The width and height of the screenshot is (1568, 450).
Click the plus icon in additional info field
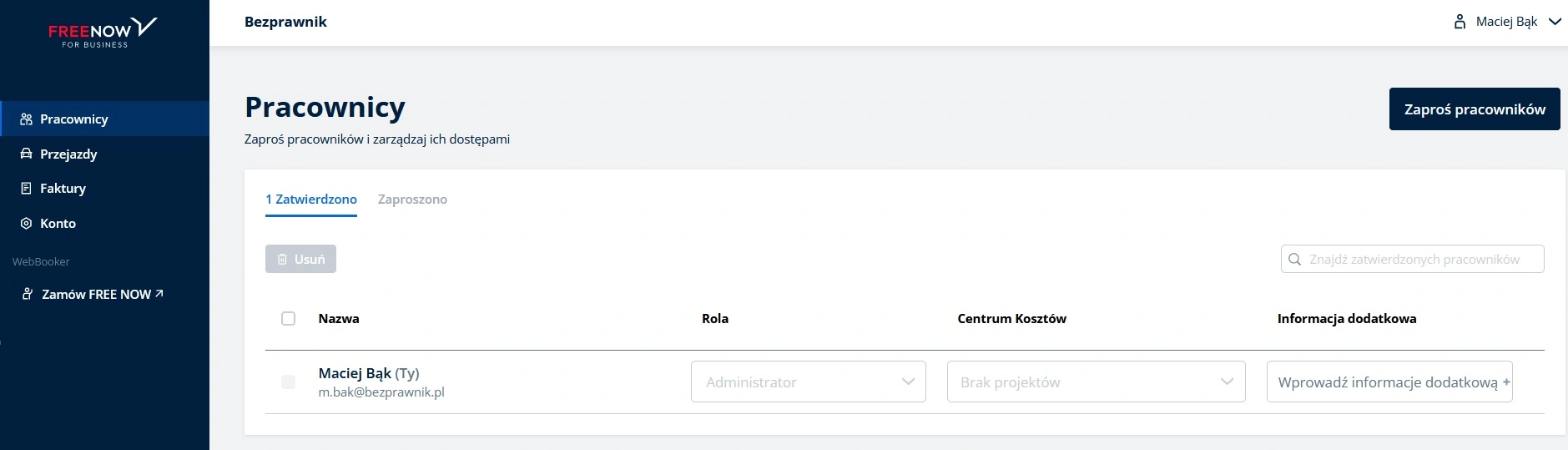(x=1506, y=382)
